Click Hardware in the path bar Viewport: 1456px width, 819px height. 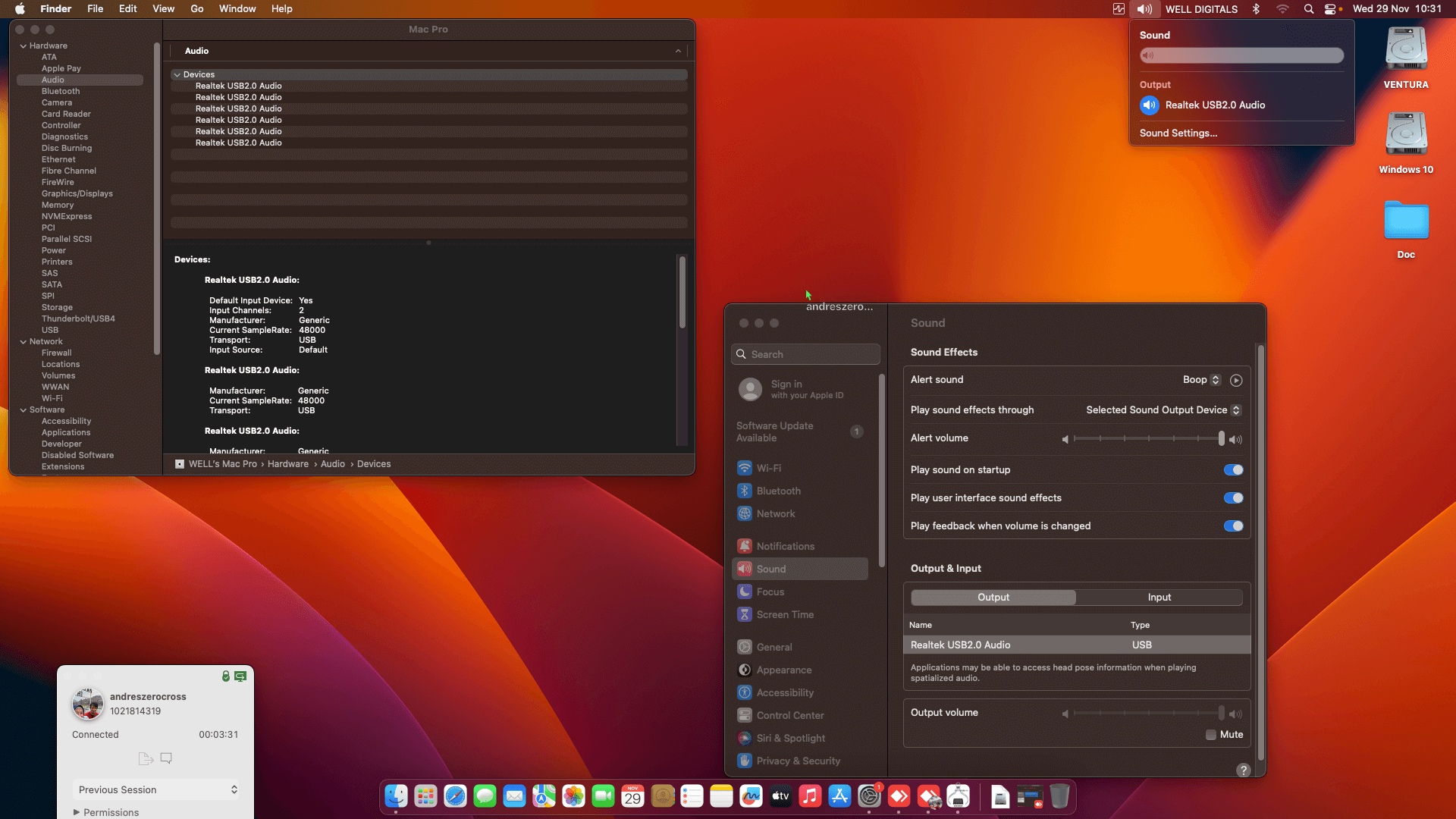pyautogui.click(x=288, y=464)
